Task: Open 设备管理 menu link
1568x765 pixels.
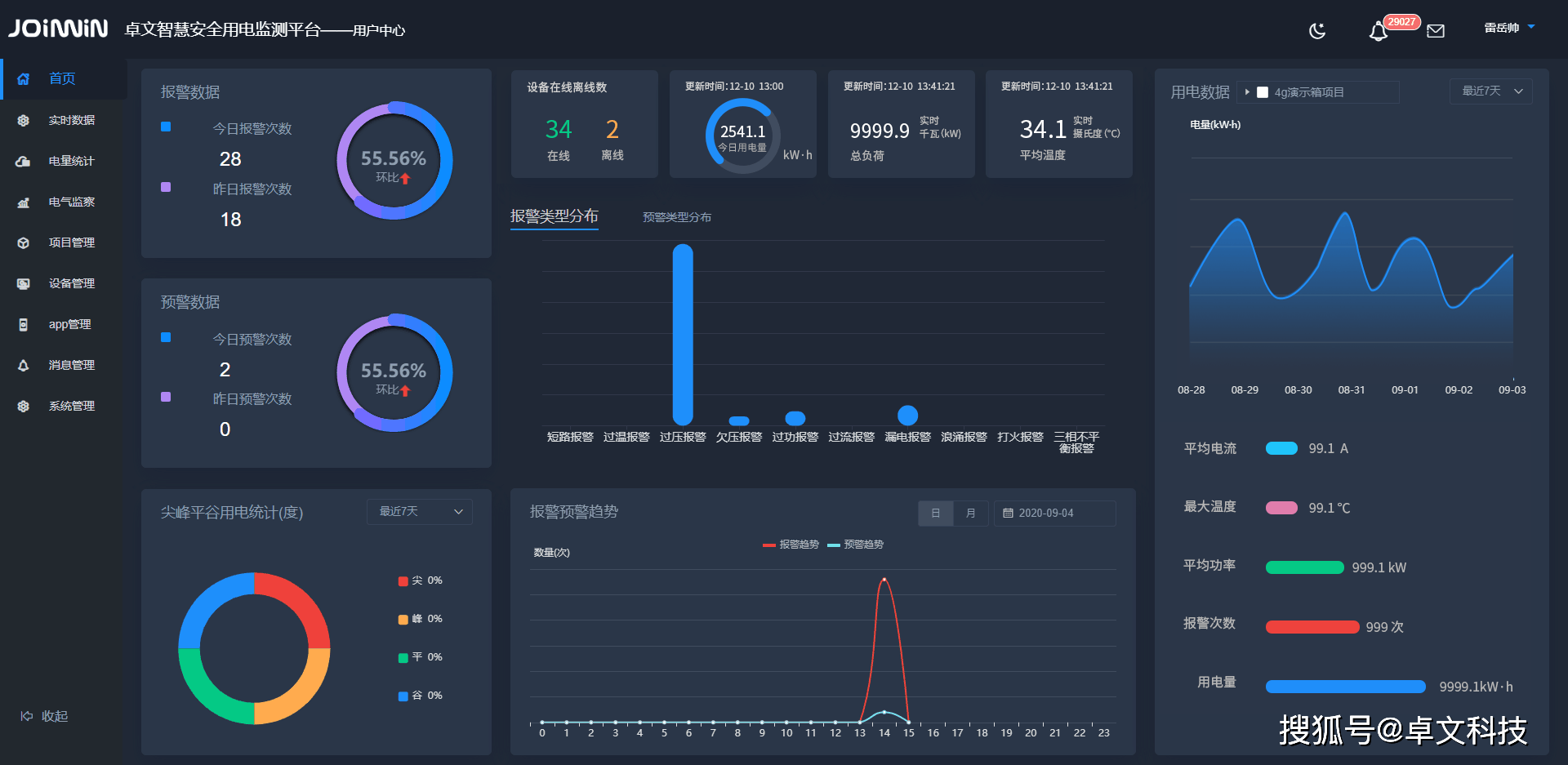Action: 72,283
